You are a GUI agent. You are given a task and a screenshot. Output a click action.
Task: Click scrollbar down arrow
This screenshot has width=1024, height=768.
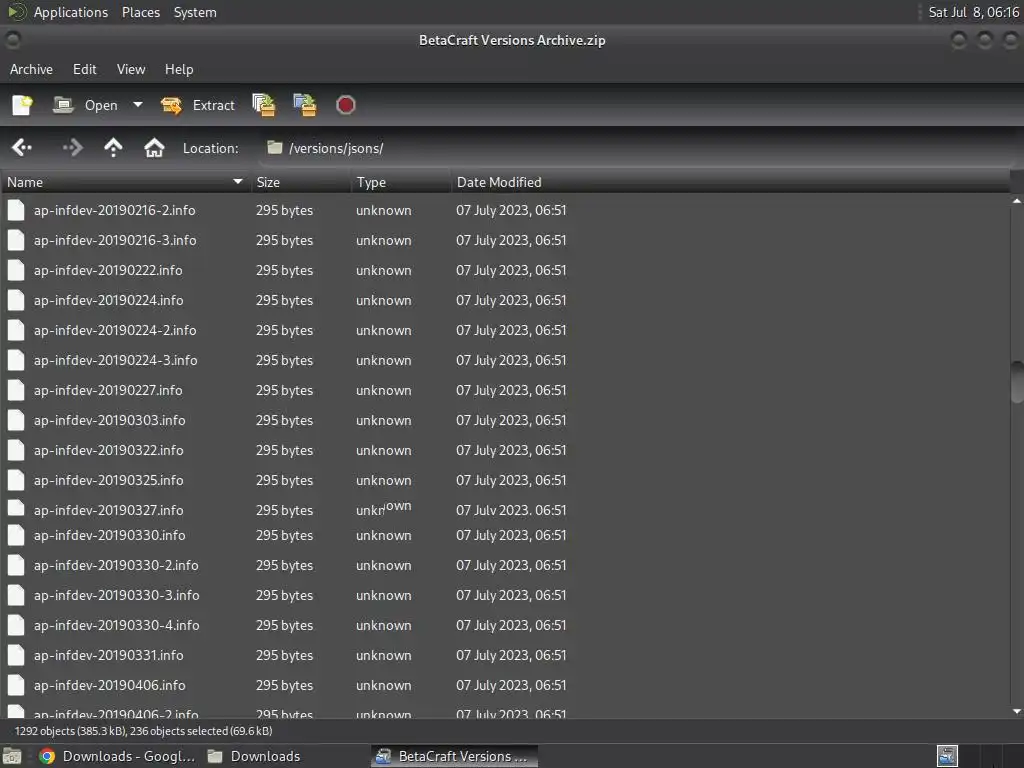pyautogui.click(x=1017, y=711)
